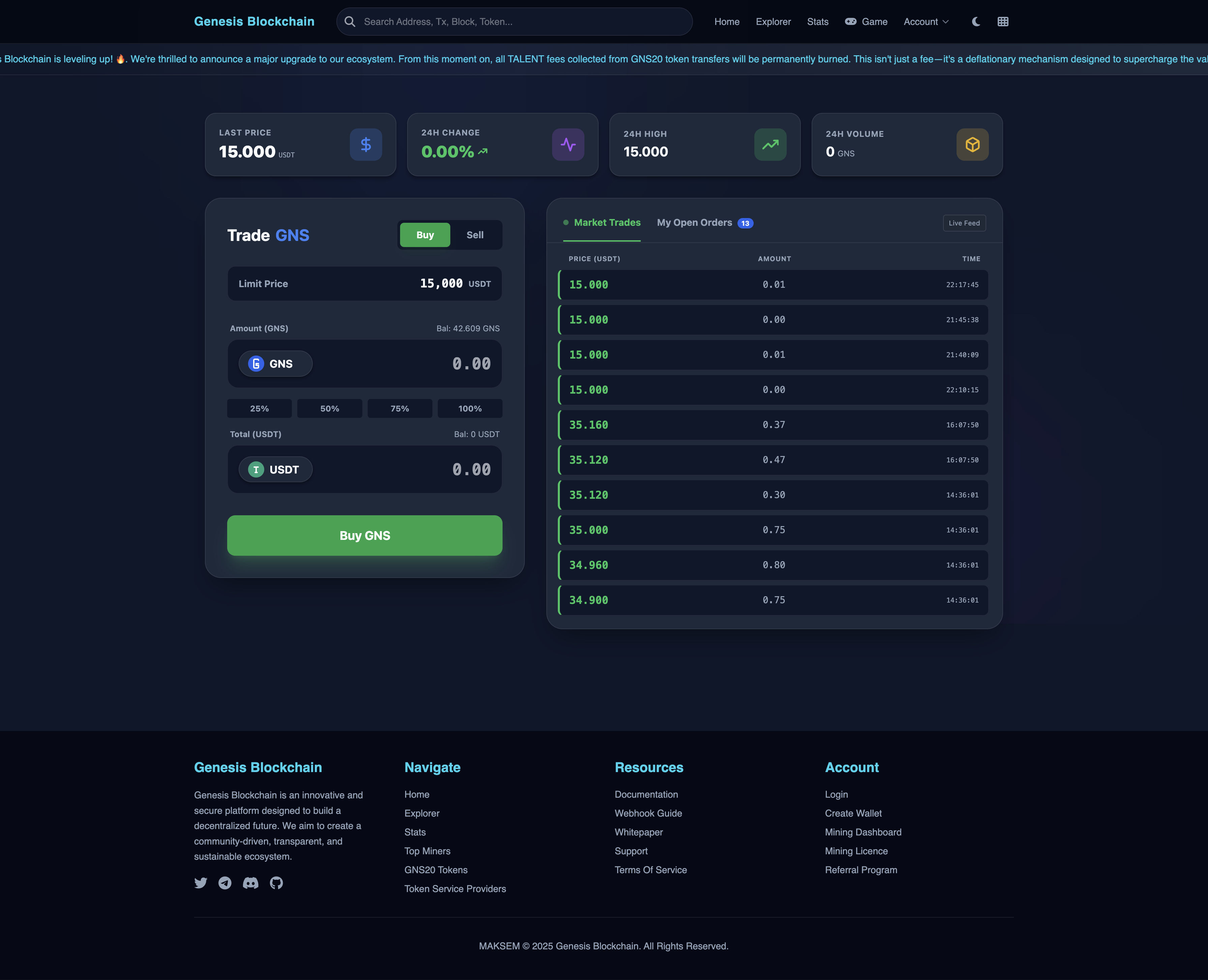Click the grid icon in header
This screenshot has height=980, width=1208.
pos(1002,22)
